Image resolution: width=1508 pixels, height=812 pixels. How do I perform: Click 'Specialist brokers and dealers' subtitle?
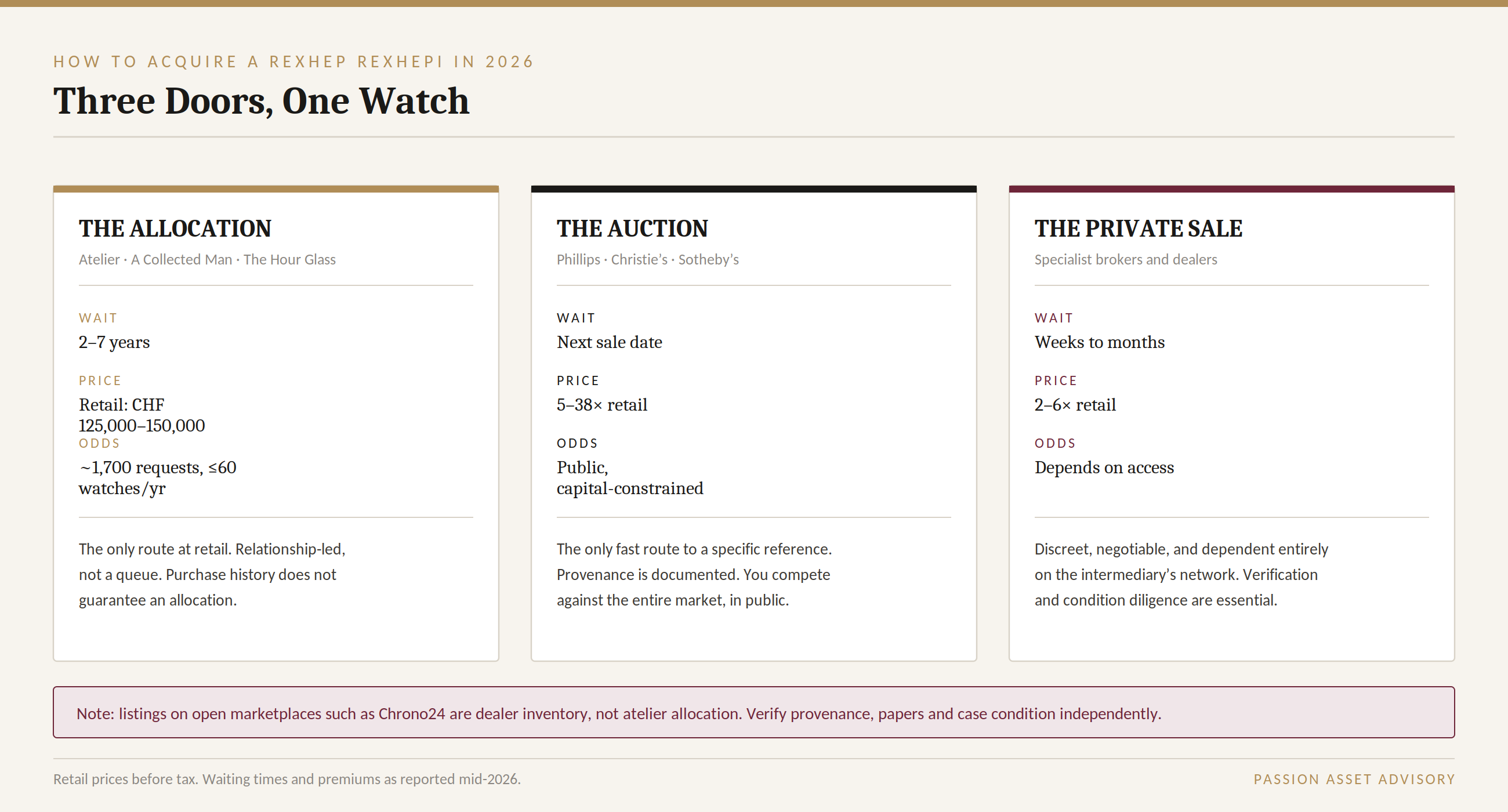coord(1125,259)
